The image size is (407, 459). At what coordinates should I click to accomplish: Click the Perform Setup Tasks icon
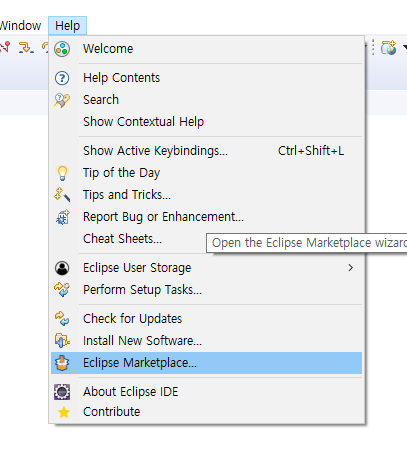pos(62,289)
